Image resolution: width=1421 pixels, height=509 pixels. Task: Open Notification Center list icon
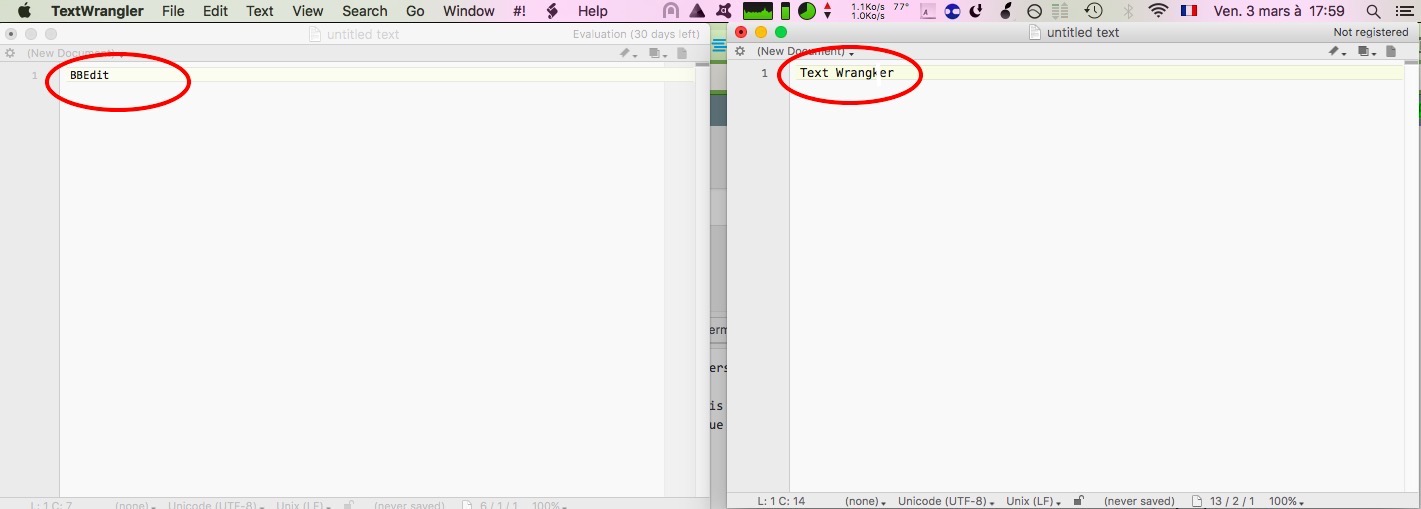pyautogui.click(x=1404, y=11)
